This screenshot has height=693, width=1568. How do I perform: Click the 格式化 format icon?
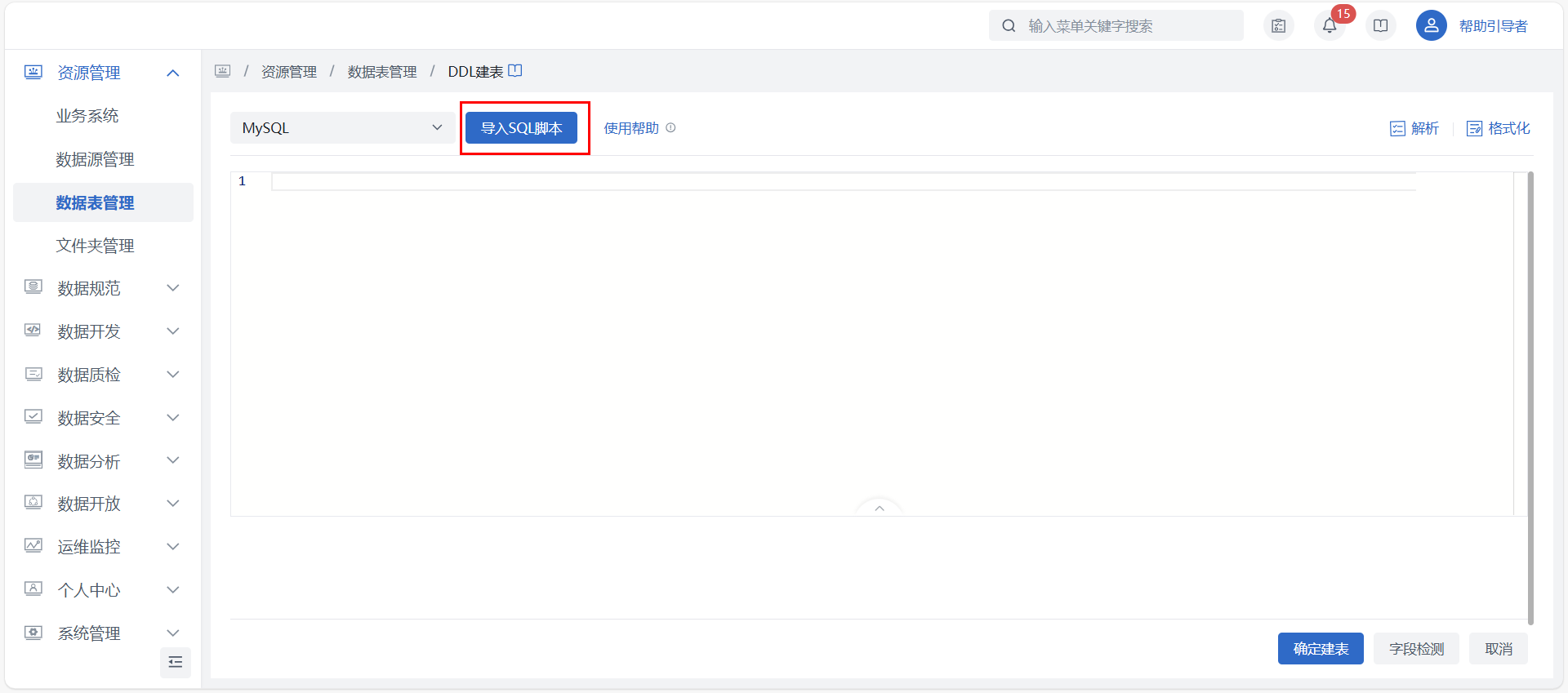coord(1475,129)
